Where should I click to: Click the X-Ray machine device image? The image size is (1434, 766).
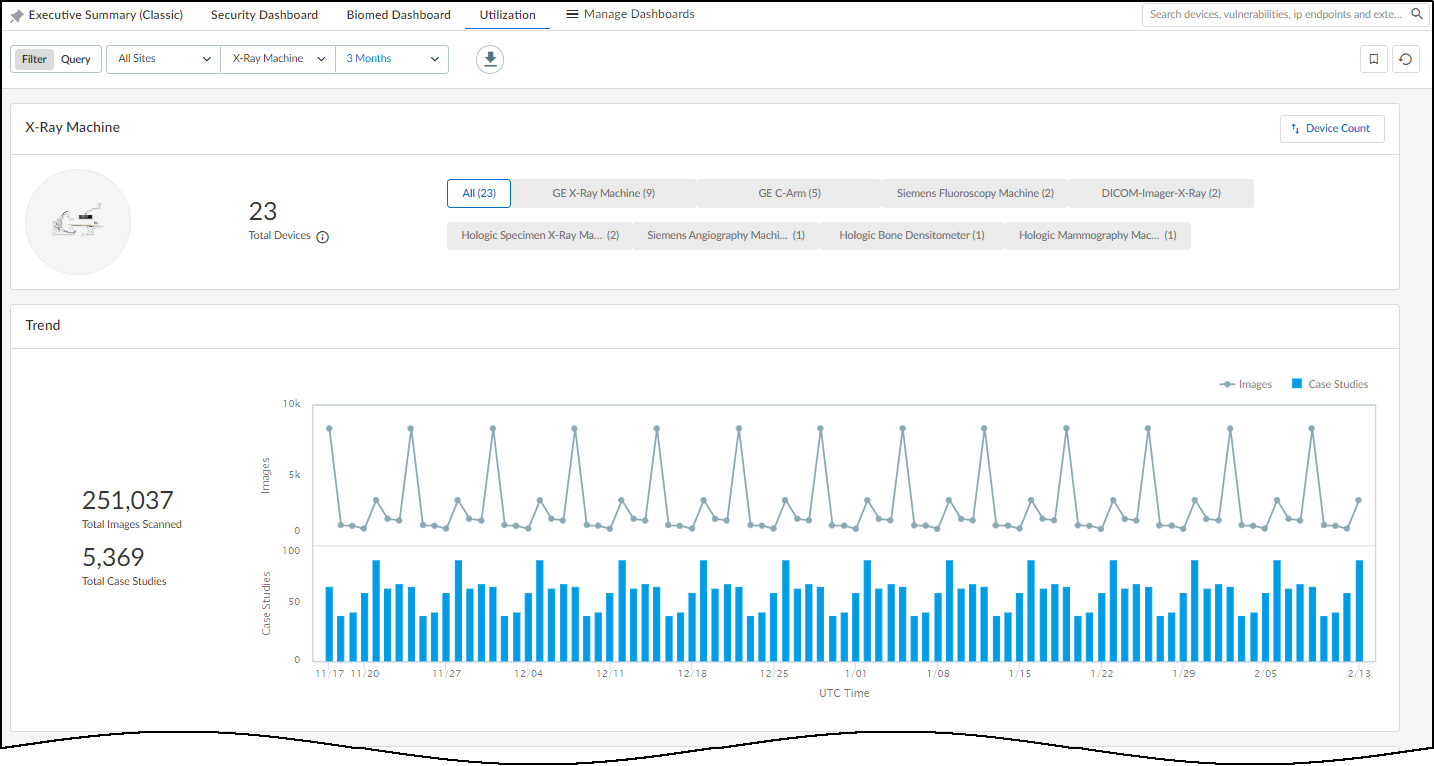[78, 222]
